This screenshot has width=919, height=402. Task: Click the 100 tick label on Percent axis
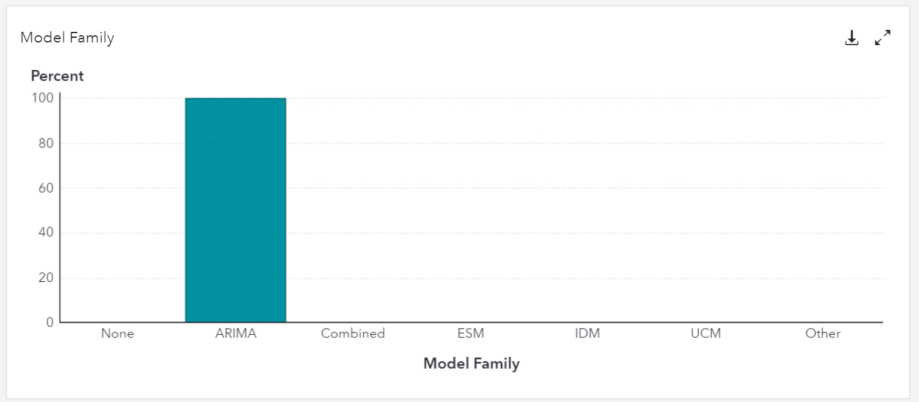42,98
